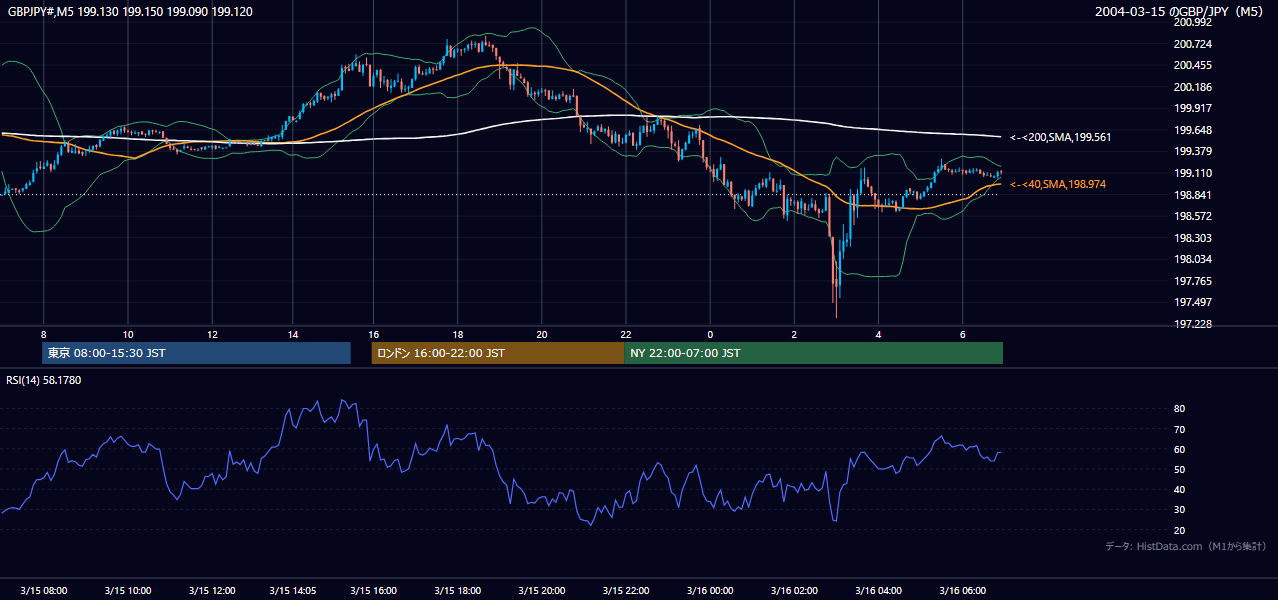
Task: Click the RSI axis value 30
Action: coord(1179,510)
